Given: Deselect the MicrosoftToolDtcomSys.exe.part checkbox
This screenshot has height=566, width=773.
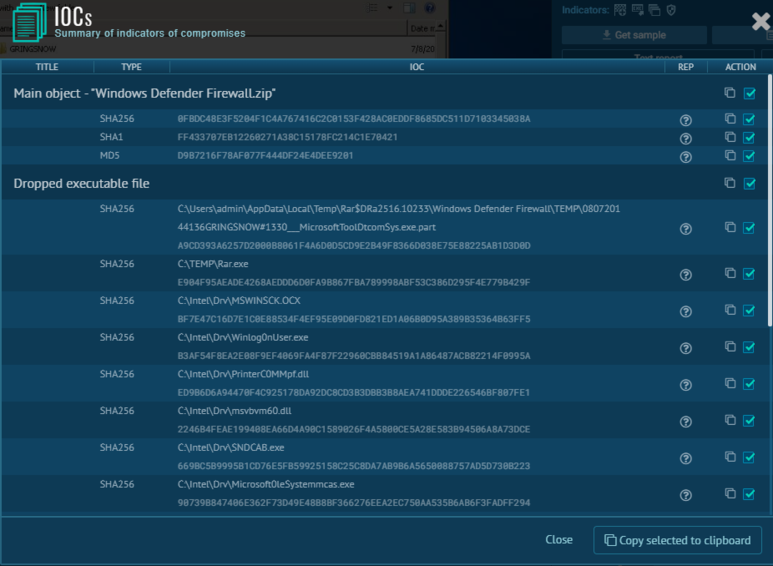Looking at the screenshot, I should (x=749, y=228).
